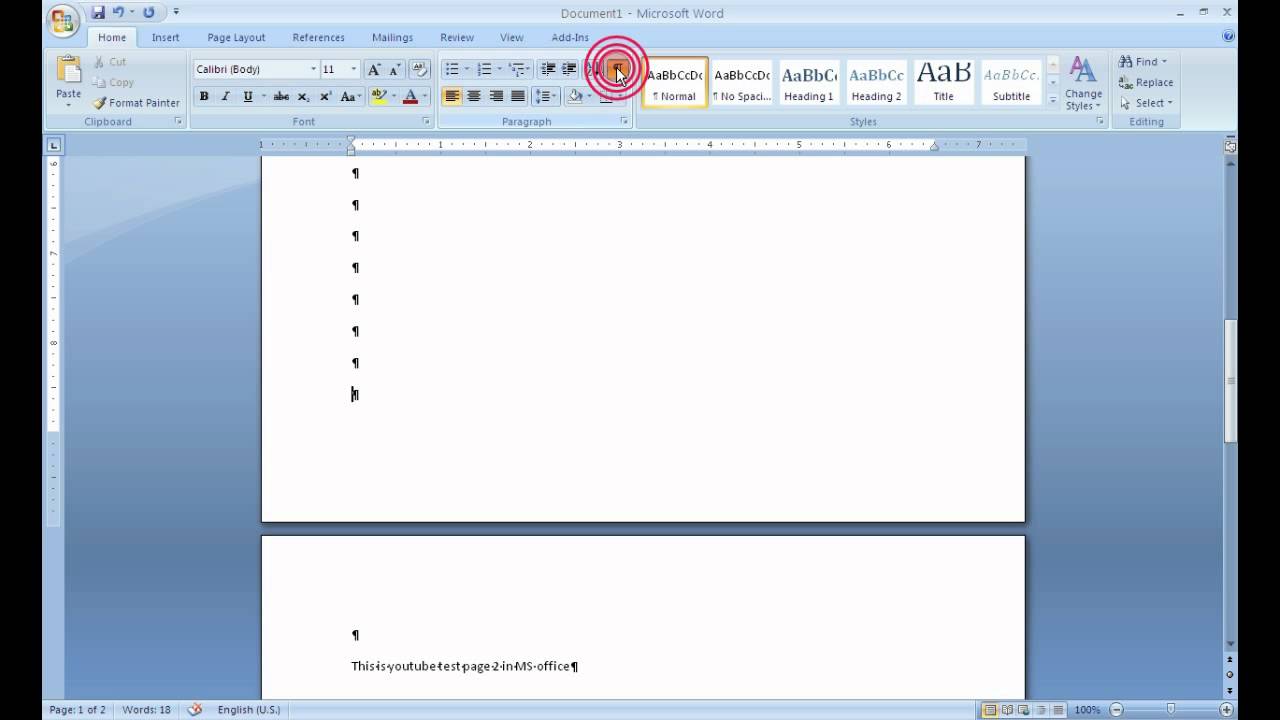Apply the Title style
The image size is (1280, 720).
(x=944, y=82)
